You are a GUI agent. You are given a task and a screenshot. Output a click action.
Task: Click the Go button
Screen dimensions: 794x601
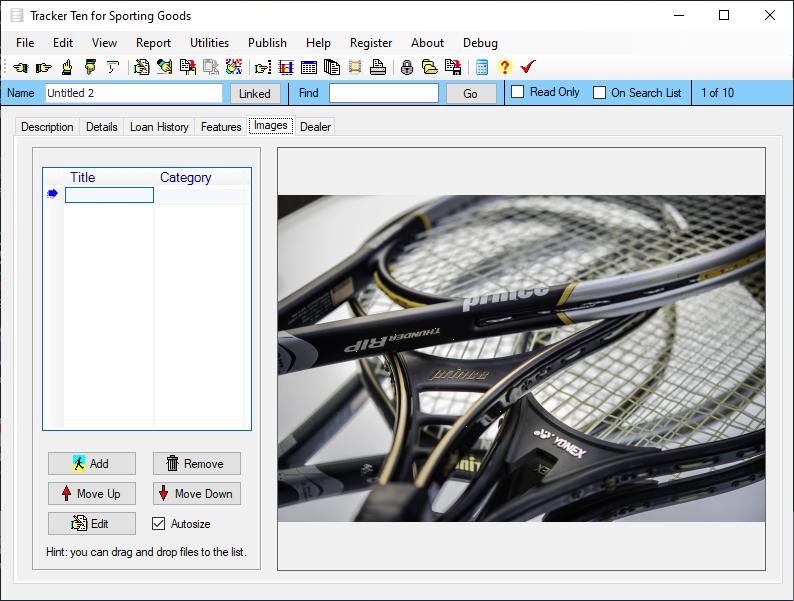[471, 94]
